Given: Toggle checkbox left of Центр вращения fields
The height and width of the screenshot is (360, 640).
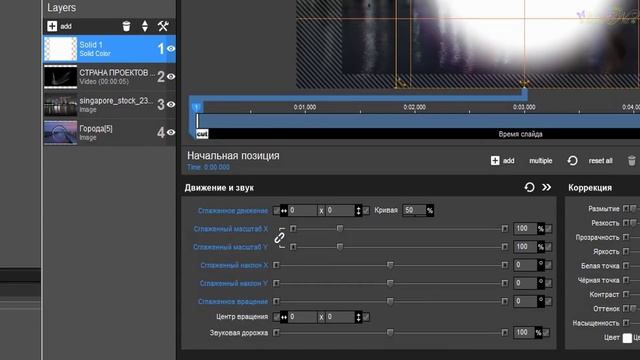Looking at the screenshot, I should 276,317.
